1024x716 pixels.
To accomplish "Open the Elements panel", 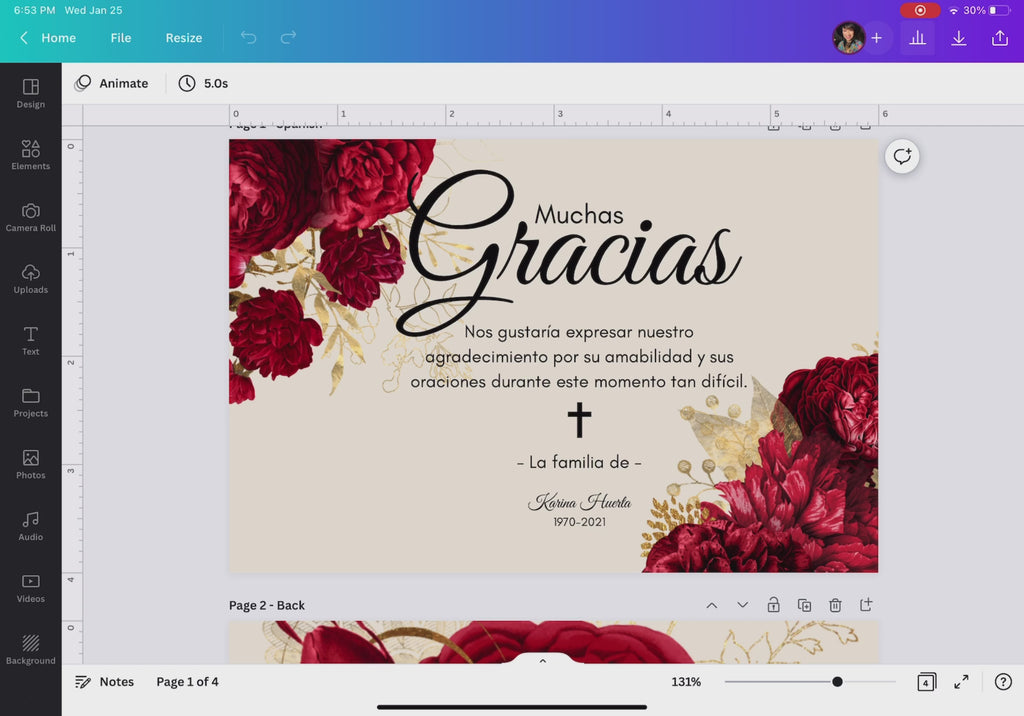I will click(31, 155).
